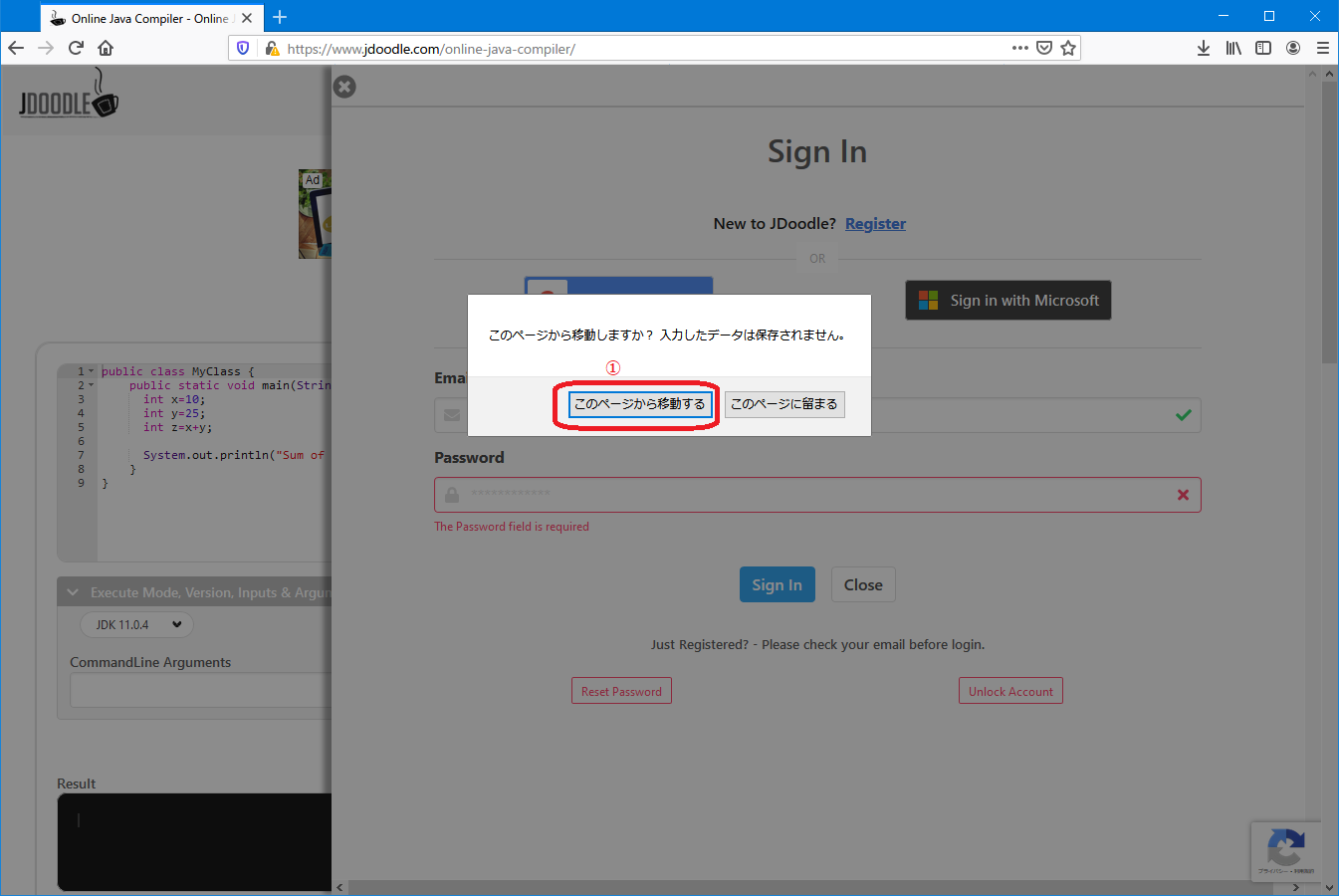Image resolution: width=1339 pixels, height=896 pixels.
Task: Stay on the page with このページに留まる
Action: pos(784,404)
